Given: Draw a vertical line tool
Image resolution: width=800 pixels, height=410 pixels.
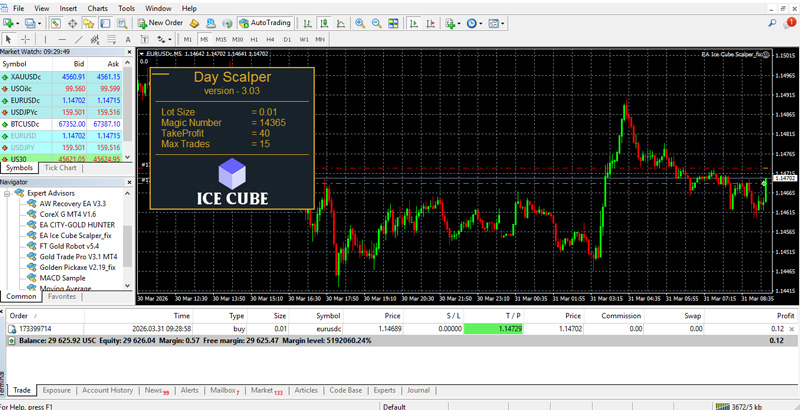Looking at the screenshot, I should coord(45,39).
